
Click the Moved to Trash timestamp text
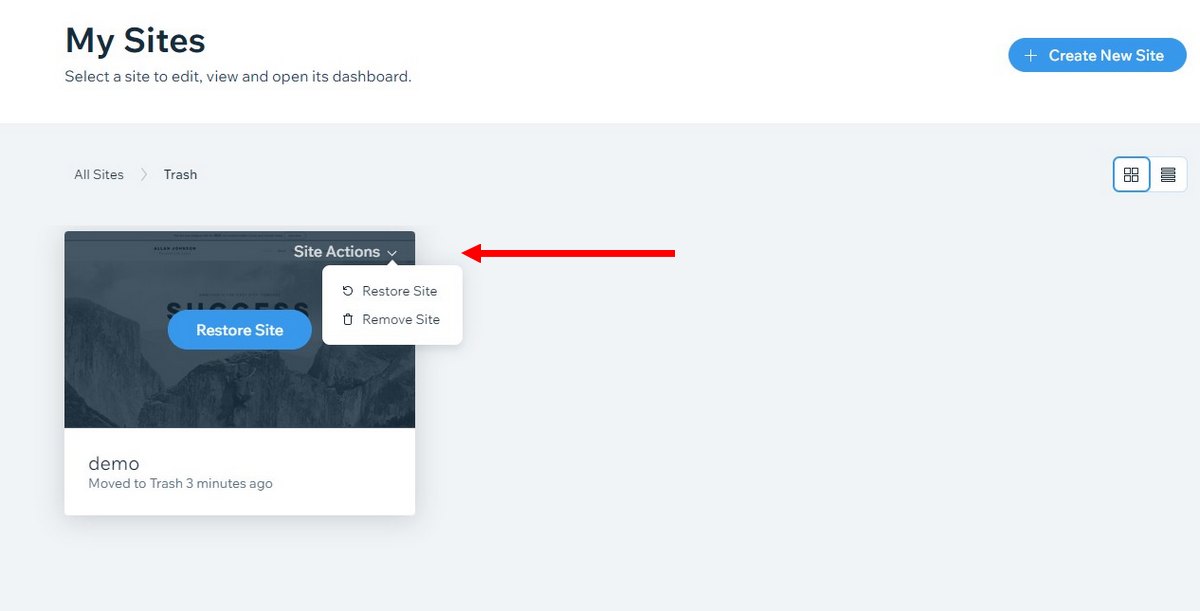tap(180, 484)
